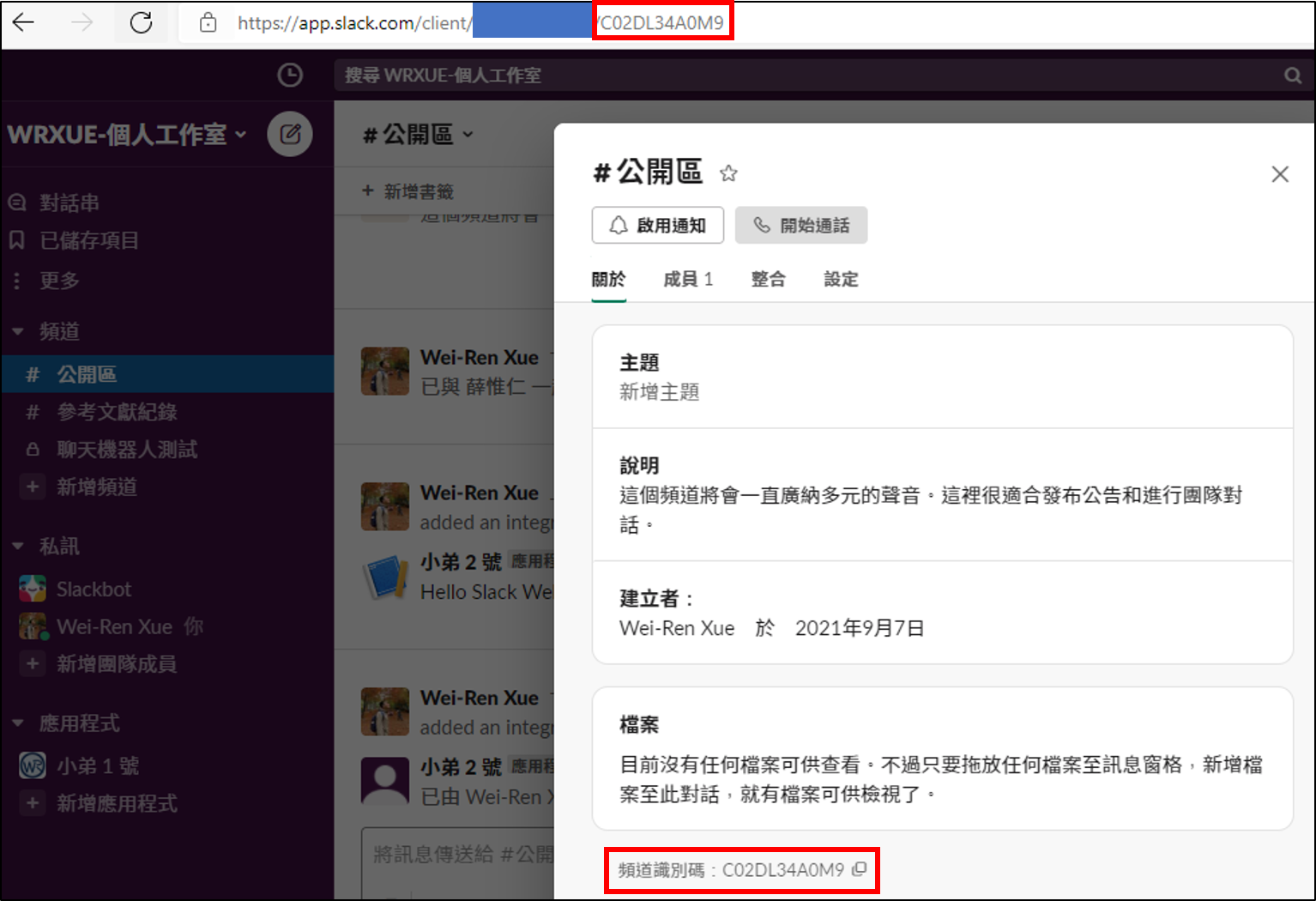Open the #公開區 channel header dropdown
Image resolution: width=1316 pixels, height=901 pixels.
click(x=419, y=135)
